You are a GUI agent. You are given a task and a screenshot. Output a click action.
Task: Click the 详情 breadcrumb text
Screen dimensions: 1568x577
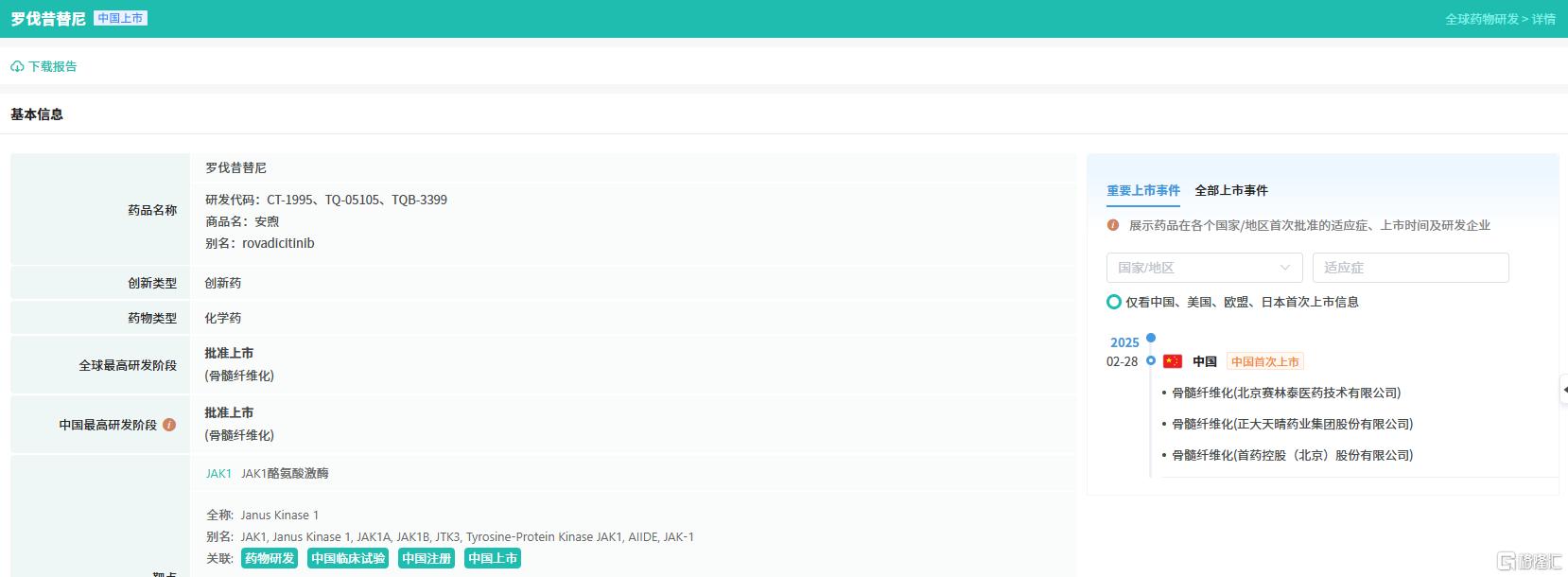pos(1543,19)
